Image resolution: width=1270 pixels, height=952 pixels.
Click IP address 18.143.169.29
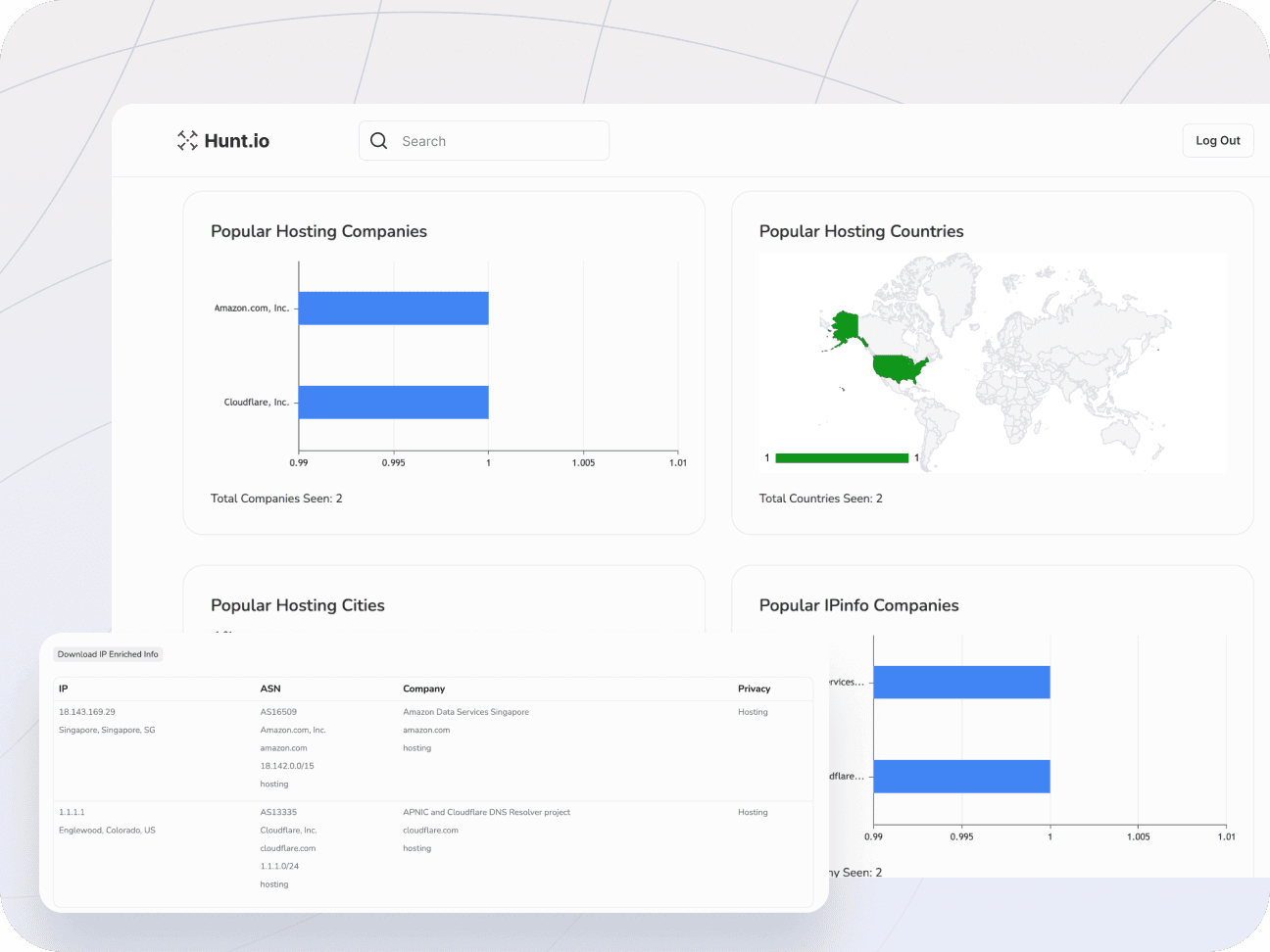pyautogui.click(x=87, y=712)
